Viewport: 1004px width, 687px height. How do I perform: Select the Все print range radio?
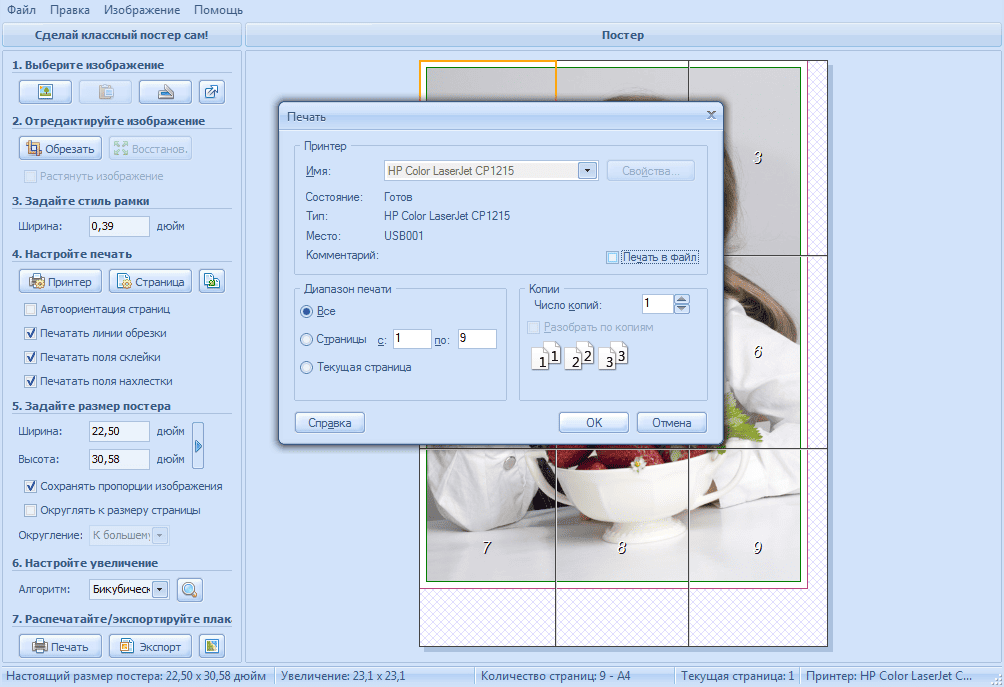[x=307, y=312]
